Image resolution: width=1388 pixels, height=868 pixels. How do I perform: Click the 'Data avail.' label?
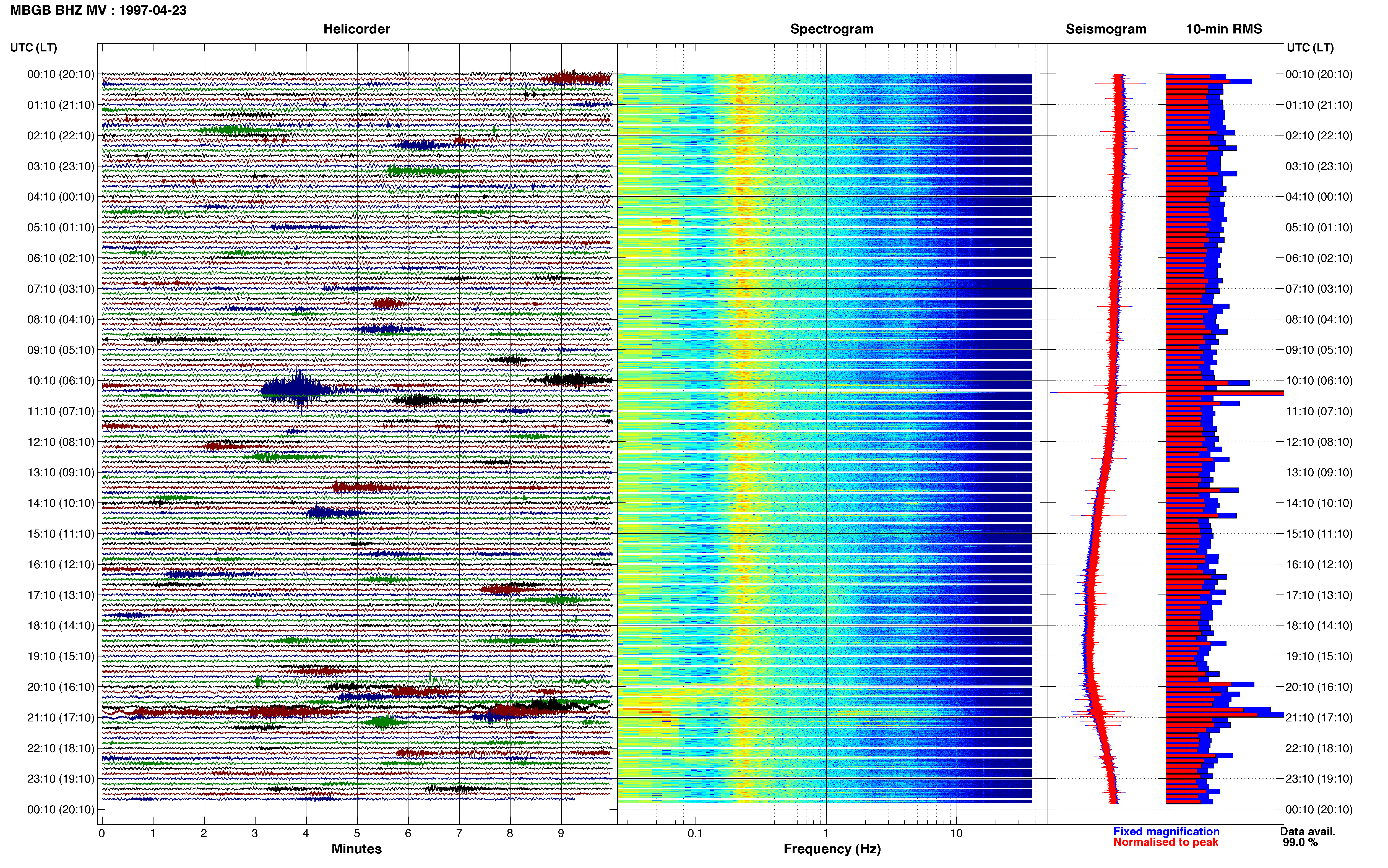pyautogui.click(x=1308, y=831)
